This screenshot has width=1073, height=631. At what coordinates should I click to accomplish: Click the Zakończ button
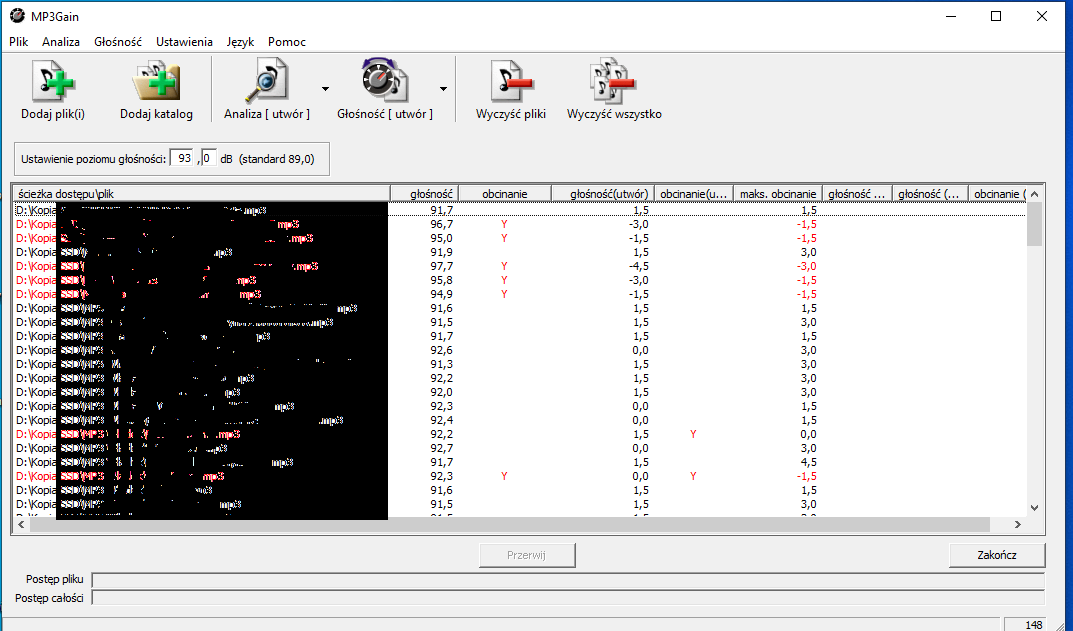click(x=997, y=555)
